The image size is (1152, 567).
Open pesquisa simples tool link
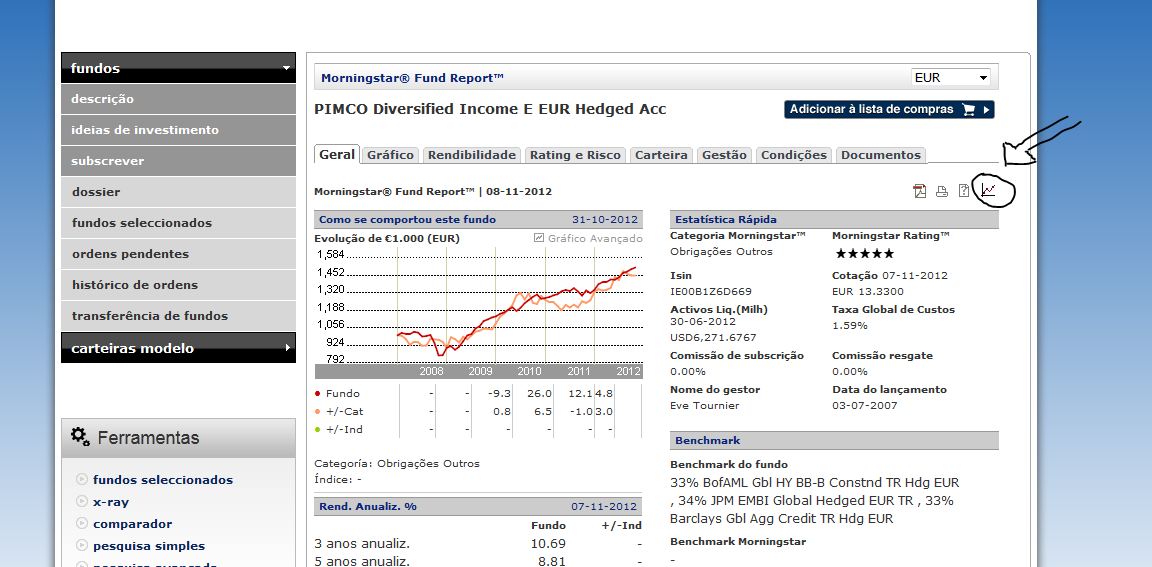tap(149, 546)
